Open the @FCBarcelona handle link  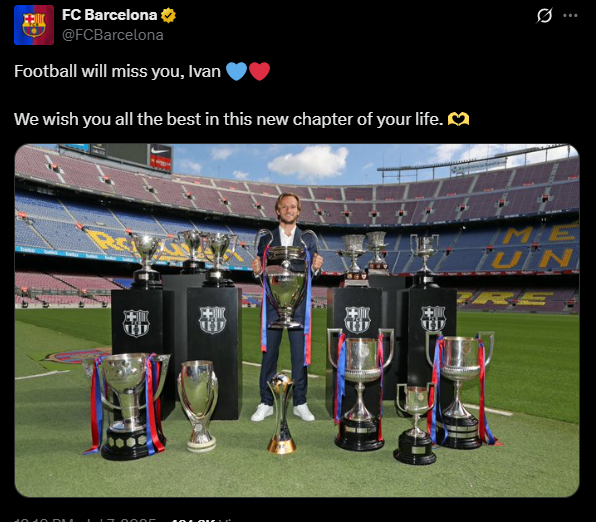(x=113, y=35)
